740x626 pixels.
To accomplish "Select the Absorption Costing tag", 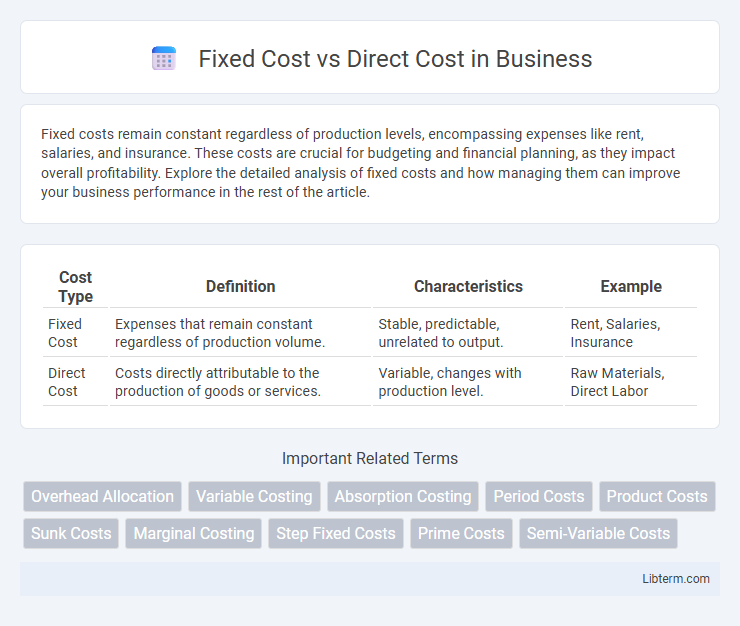I will pyautogui.click(x=403, y=496).
